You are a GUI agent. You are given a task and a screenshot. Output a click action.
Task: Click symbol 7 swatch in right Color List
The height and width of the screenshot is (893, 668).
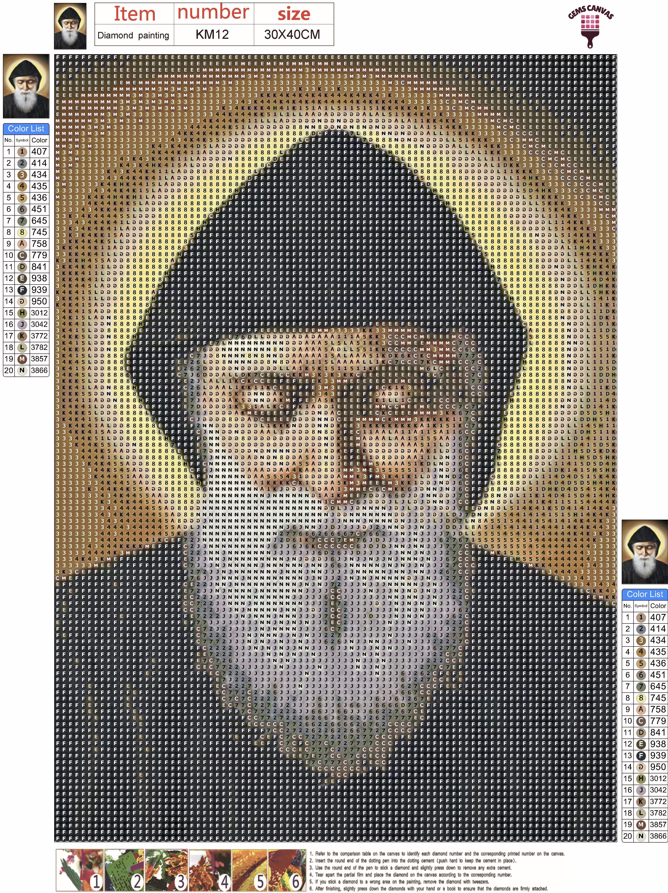tap(641, 687)
